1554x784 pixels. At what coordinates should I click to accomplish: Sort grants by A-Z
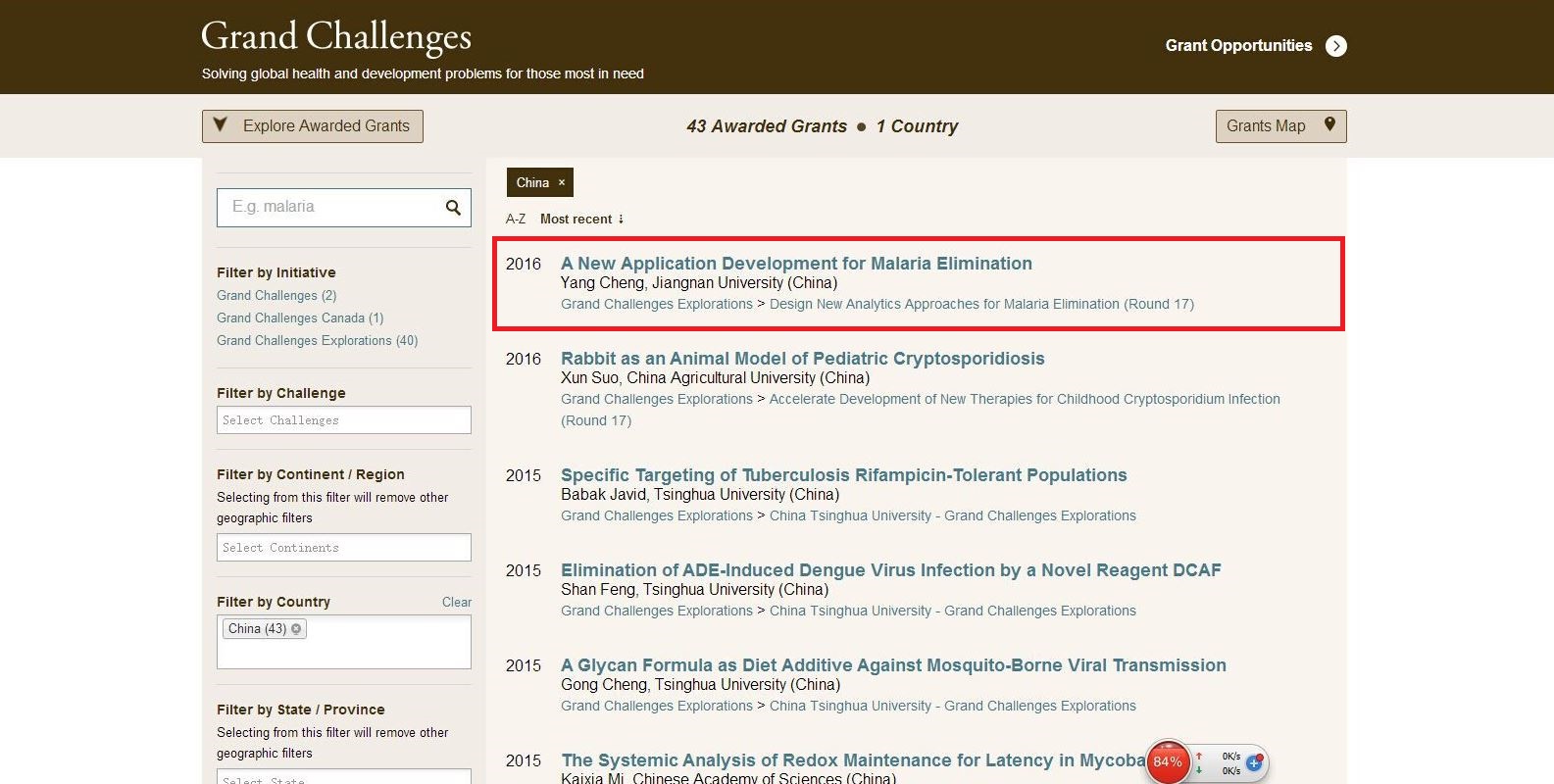(x=516, y=220)
